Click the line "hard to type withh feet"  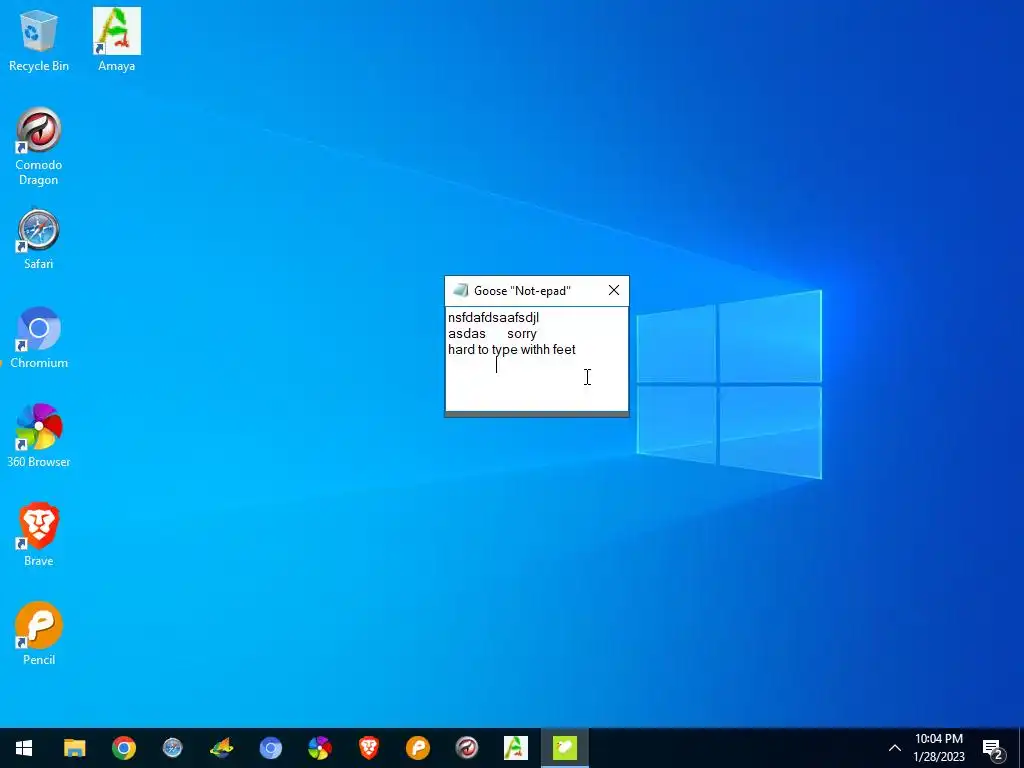[511, 350]
